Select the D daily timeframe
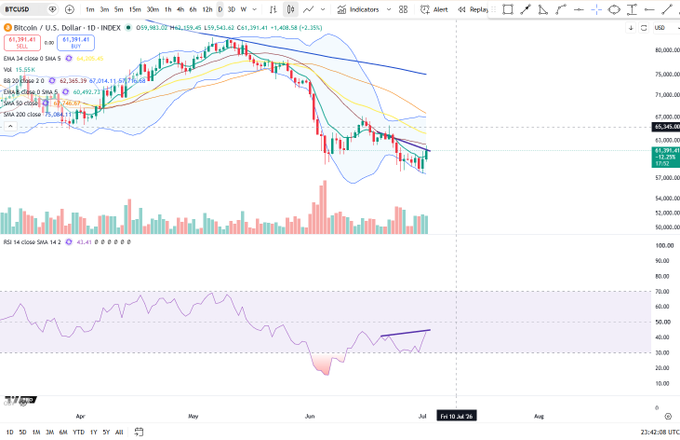 220,10
